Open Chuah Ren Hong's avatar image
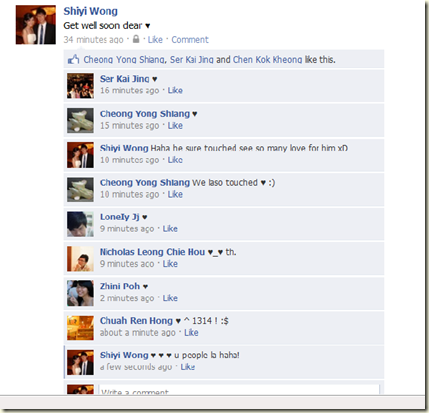Image resolution: width=429 pixels, height=413 pixels. click(x=80, y=328)
